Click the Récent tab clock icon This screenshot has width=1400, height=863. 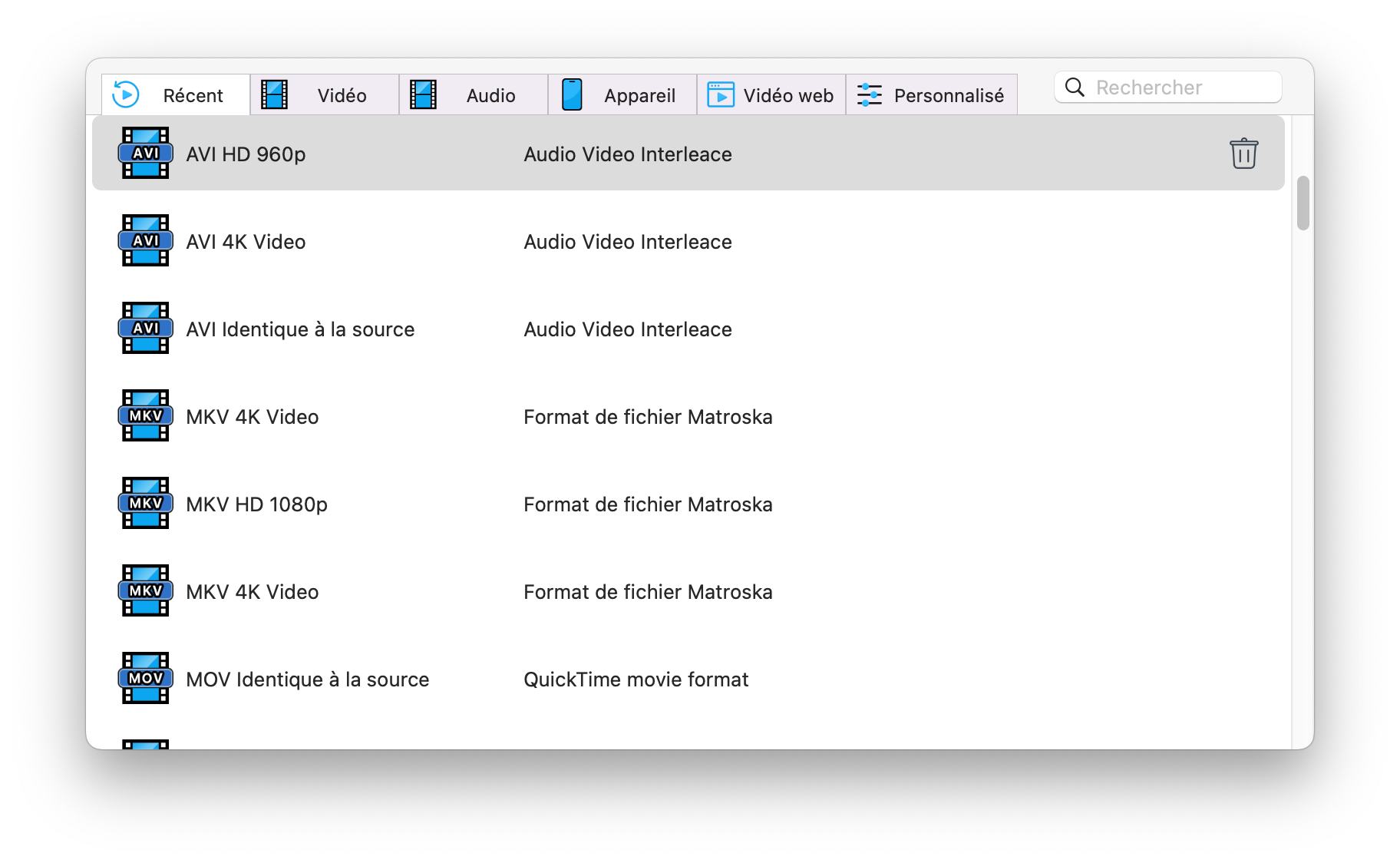tap(126, 95)
